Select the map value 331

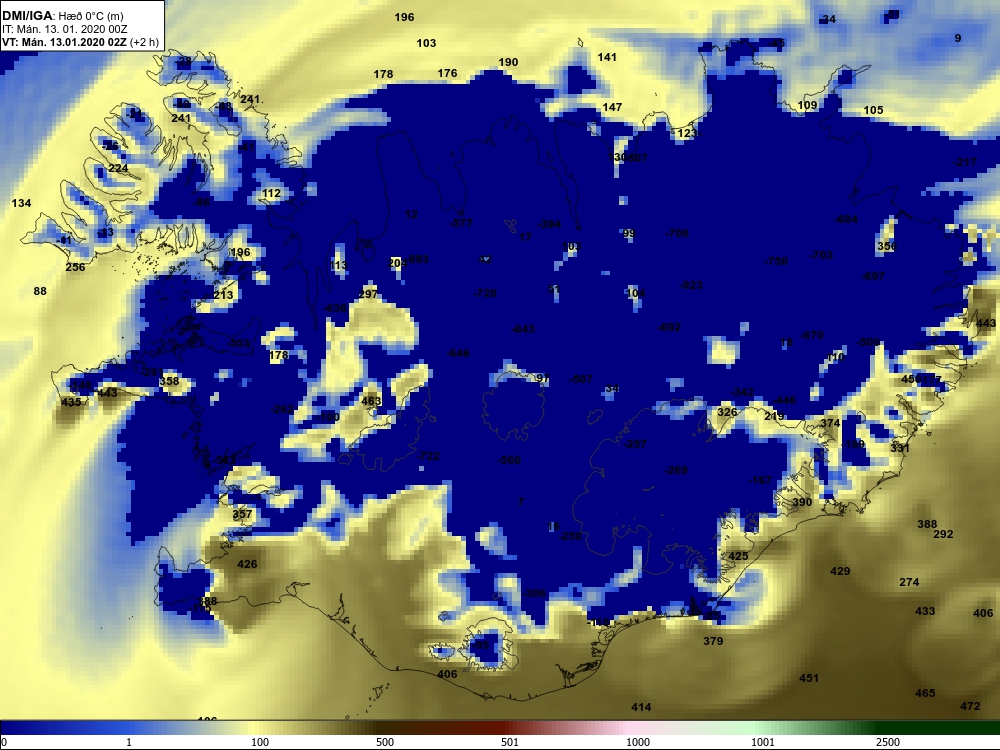(900, 448)
